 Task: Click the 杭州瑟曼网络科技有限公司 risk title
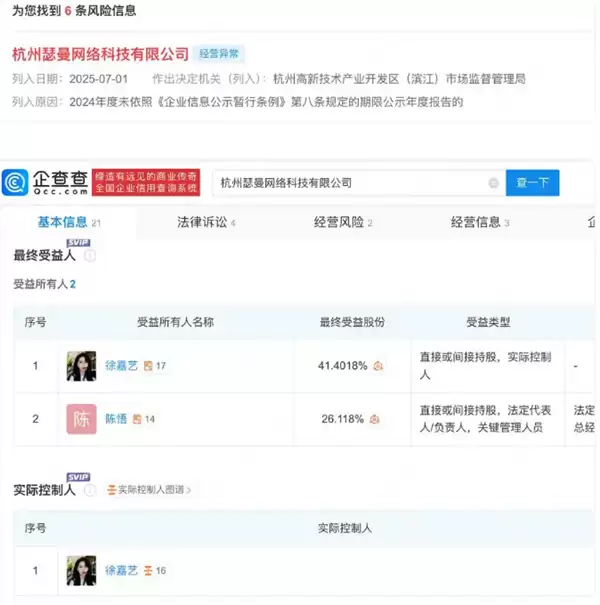(100, 53)
